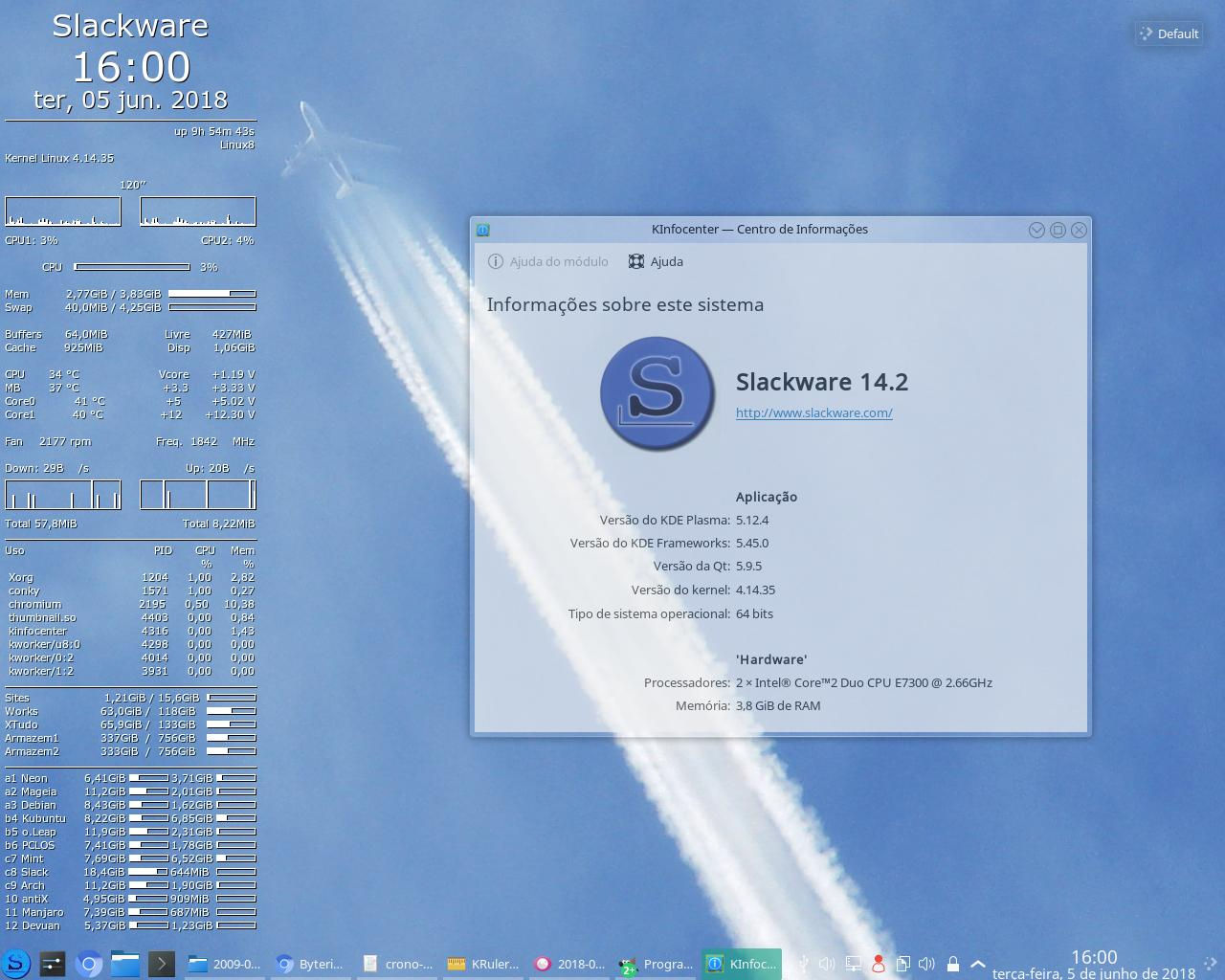Image resolution: width=1225 pixels, height=980 pixels.
Task: Click the Slackware application launcher icon
Action: point(15,964)
